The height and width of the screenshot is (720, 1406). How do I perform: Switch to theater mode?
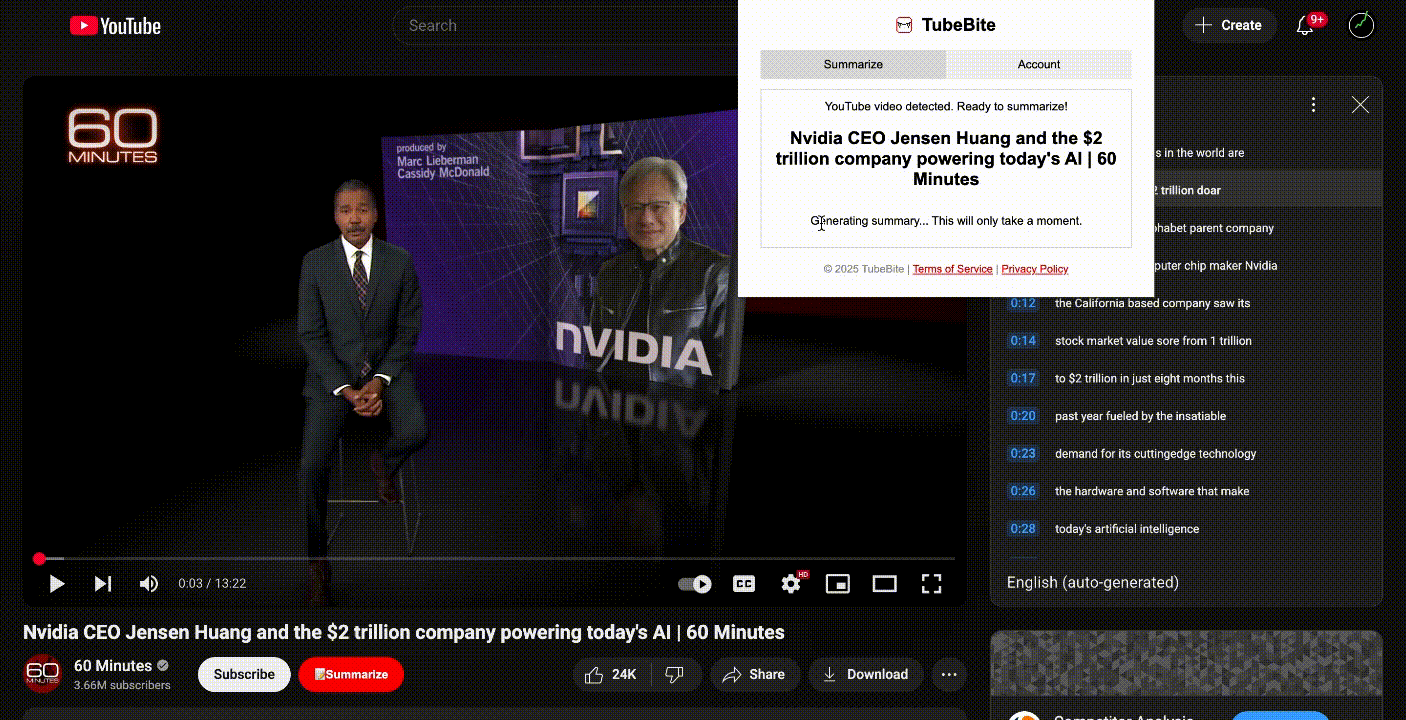click(885, 584)
